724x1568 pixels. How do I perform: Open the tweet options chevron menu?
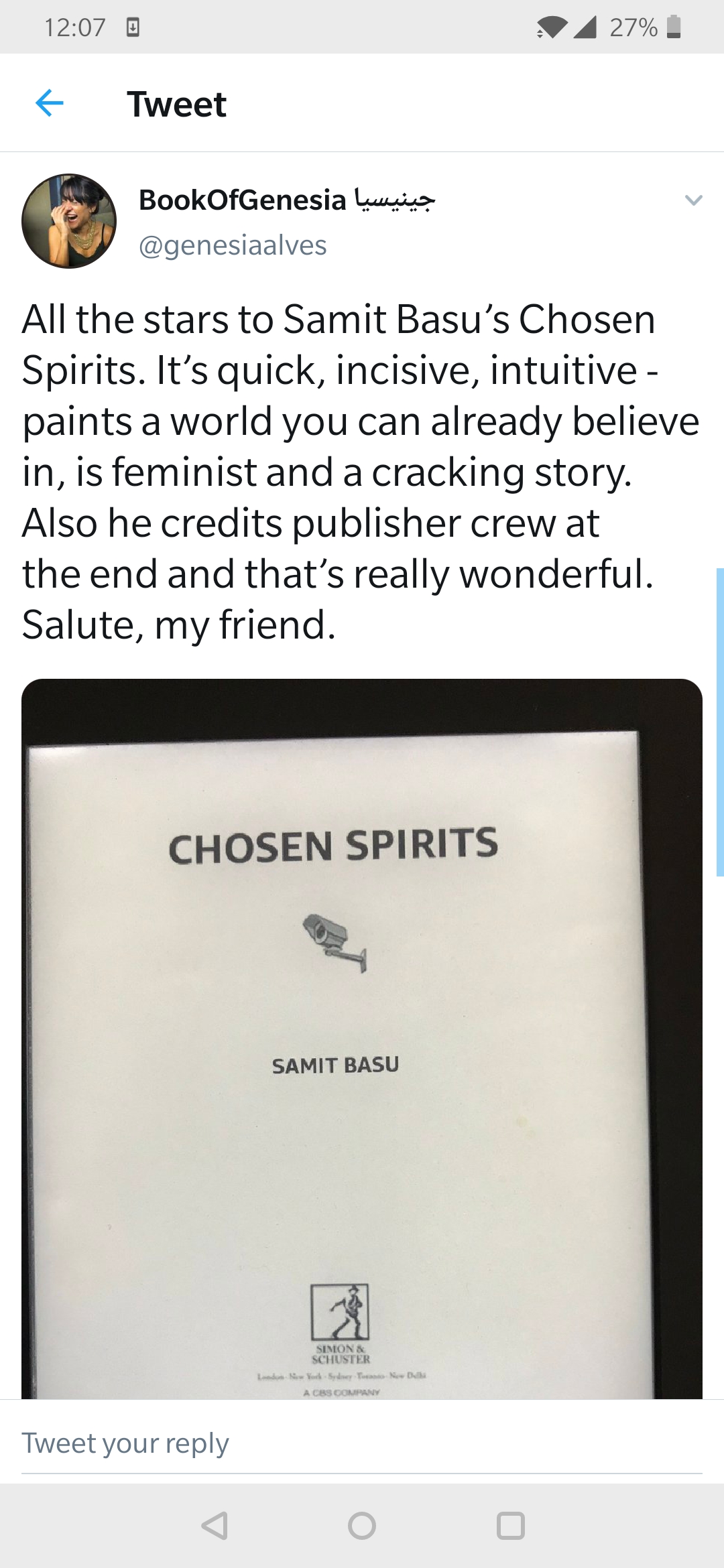click(693, 200)
